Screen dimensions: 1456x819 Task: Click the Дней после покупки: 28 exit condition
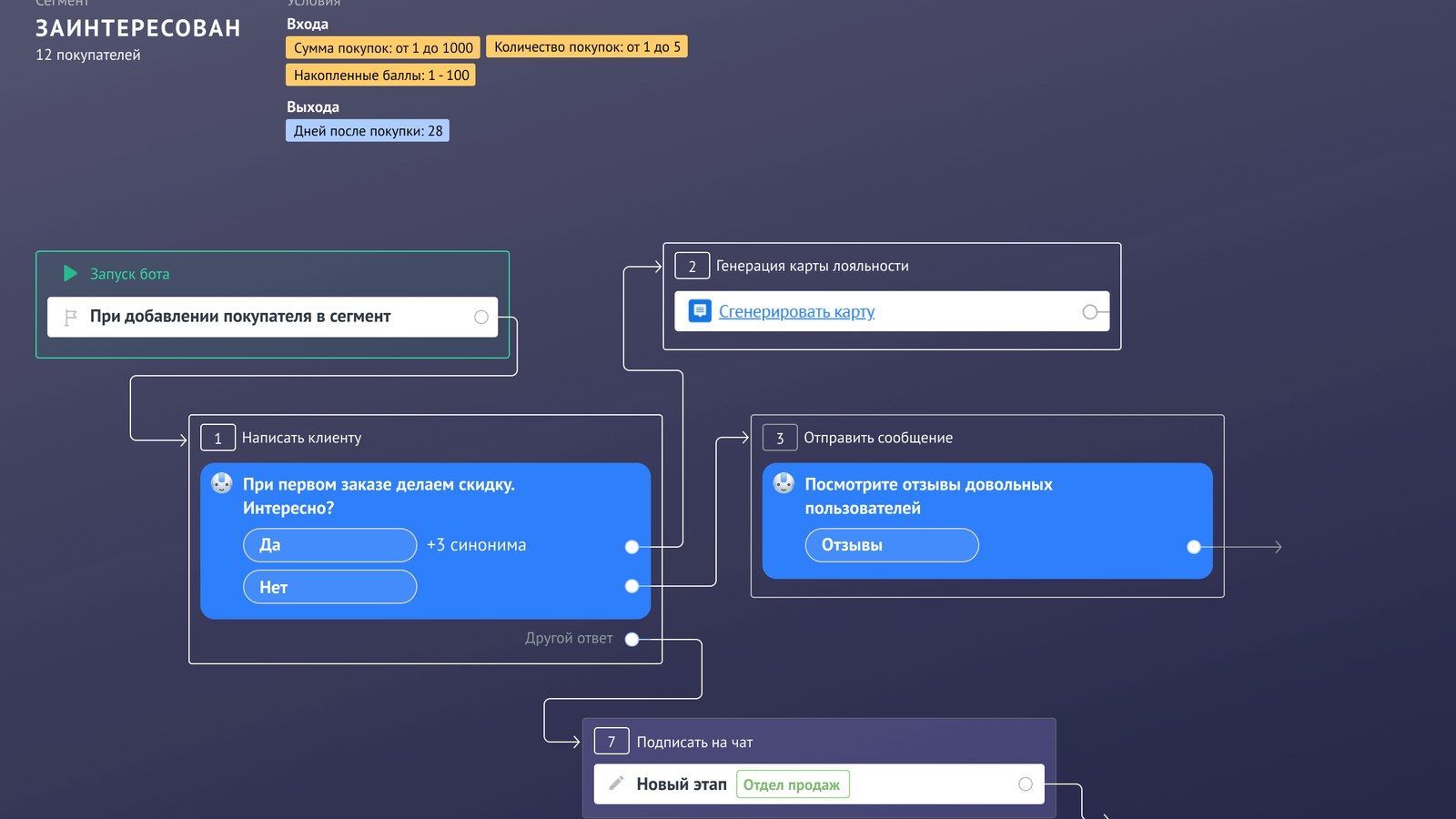point(368,131)
